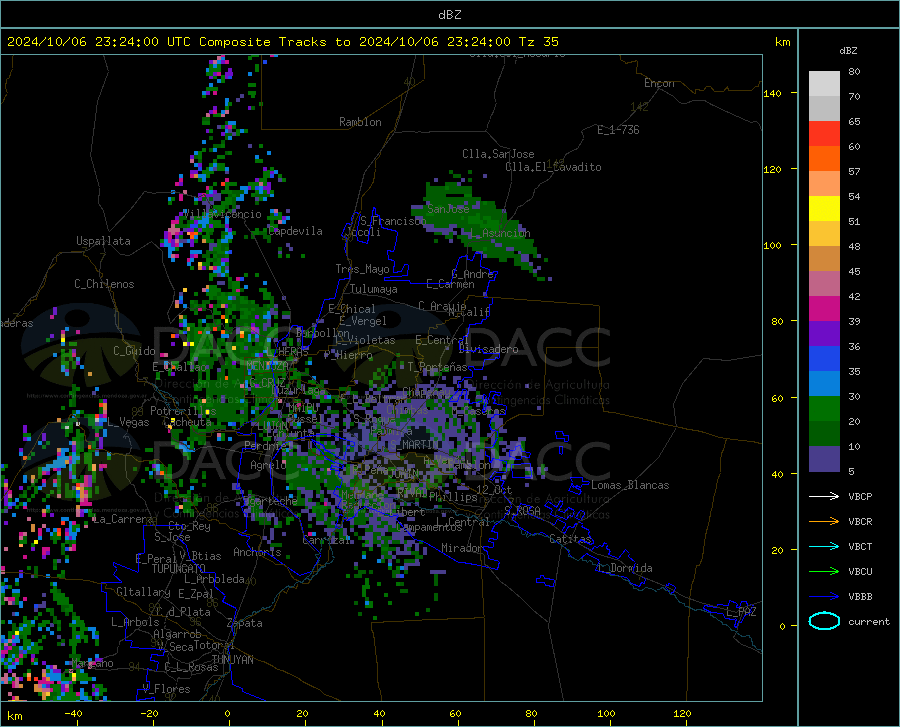Click the 'Tz 35' threshold text

(538, 42)
